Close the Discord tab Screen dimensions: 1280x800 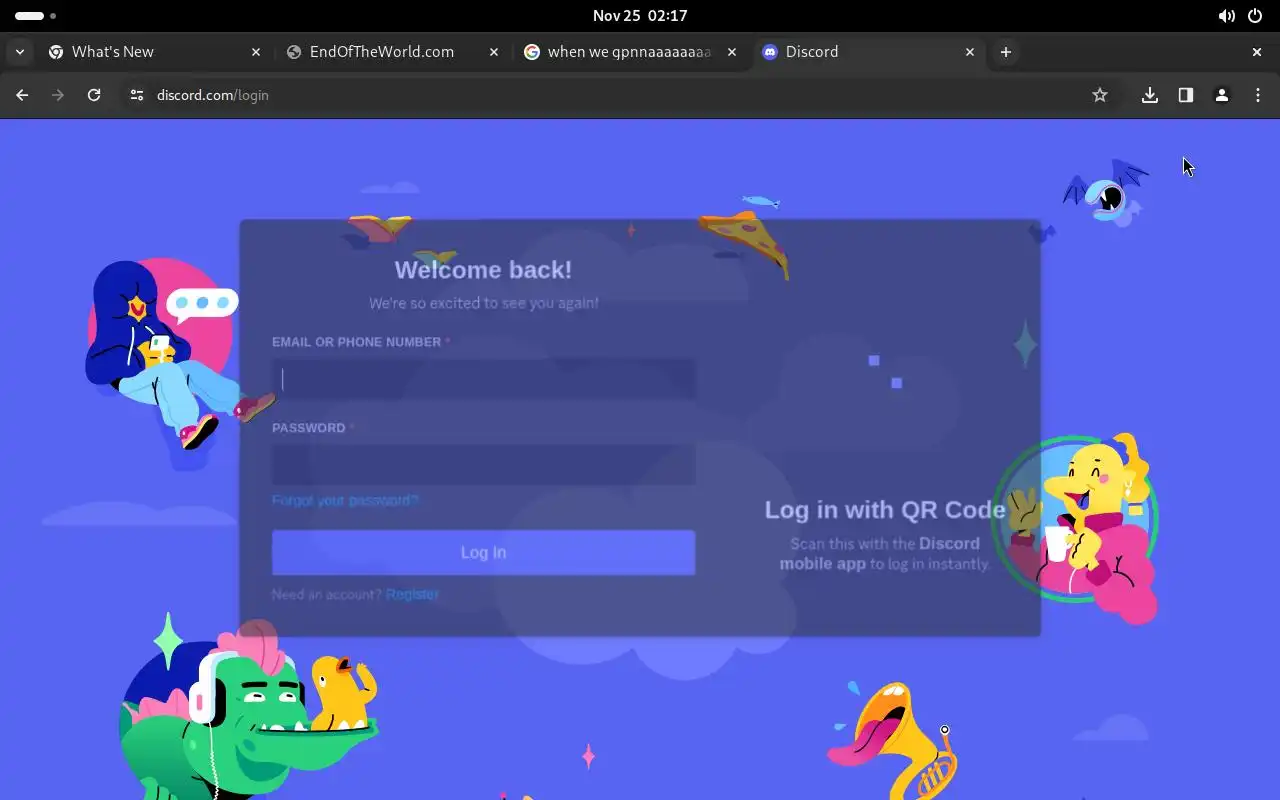970,52
